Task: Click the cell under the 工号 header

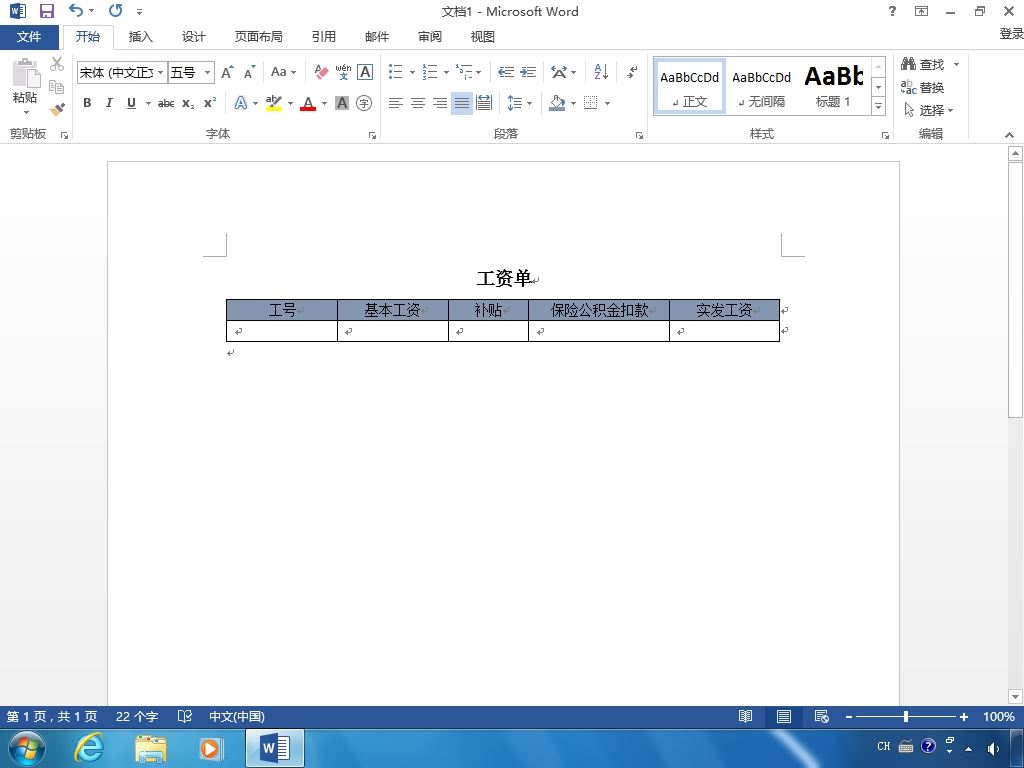Action: pyautogui.click(x=281, y=331)
